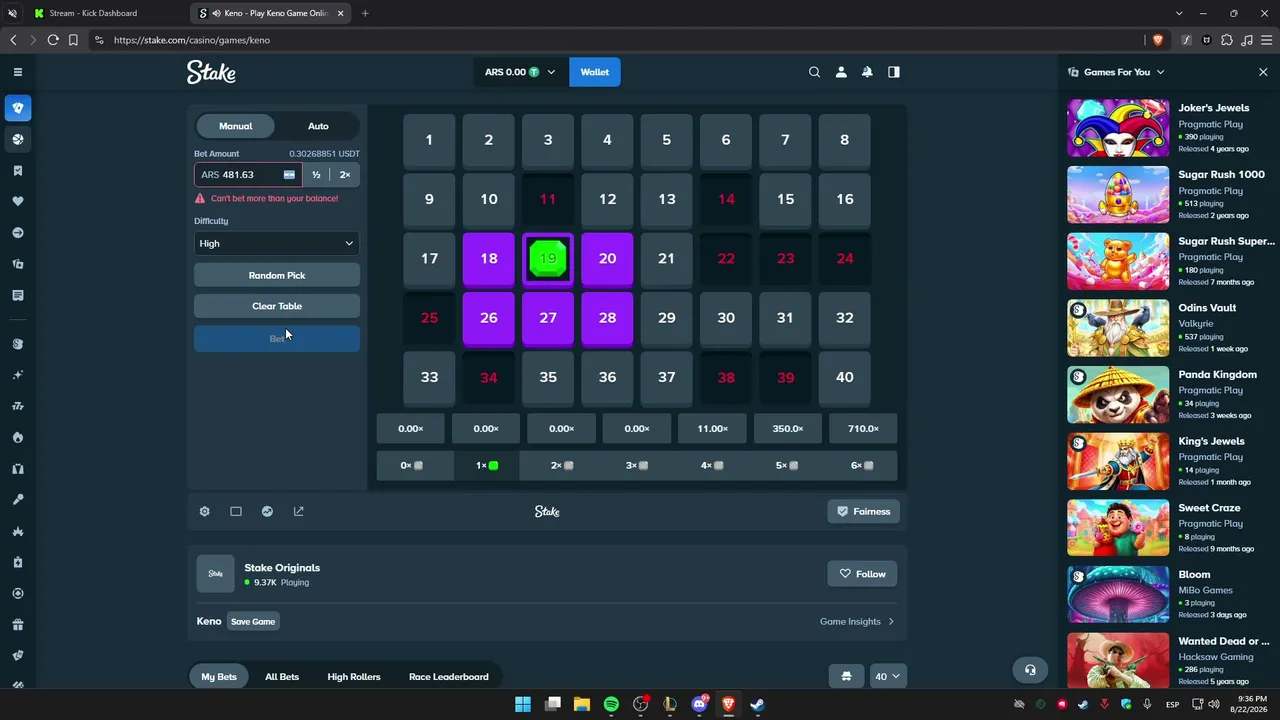Deselect Keno tile 26
Screen dimensions: 1280x720
(x=489, y=318)
